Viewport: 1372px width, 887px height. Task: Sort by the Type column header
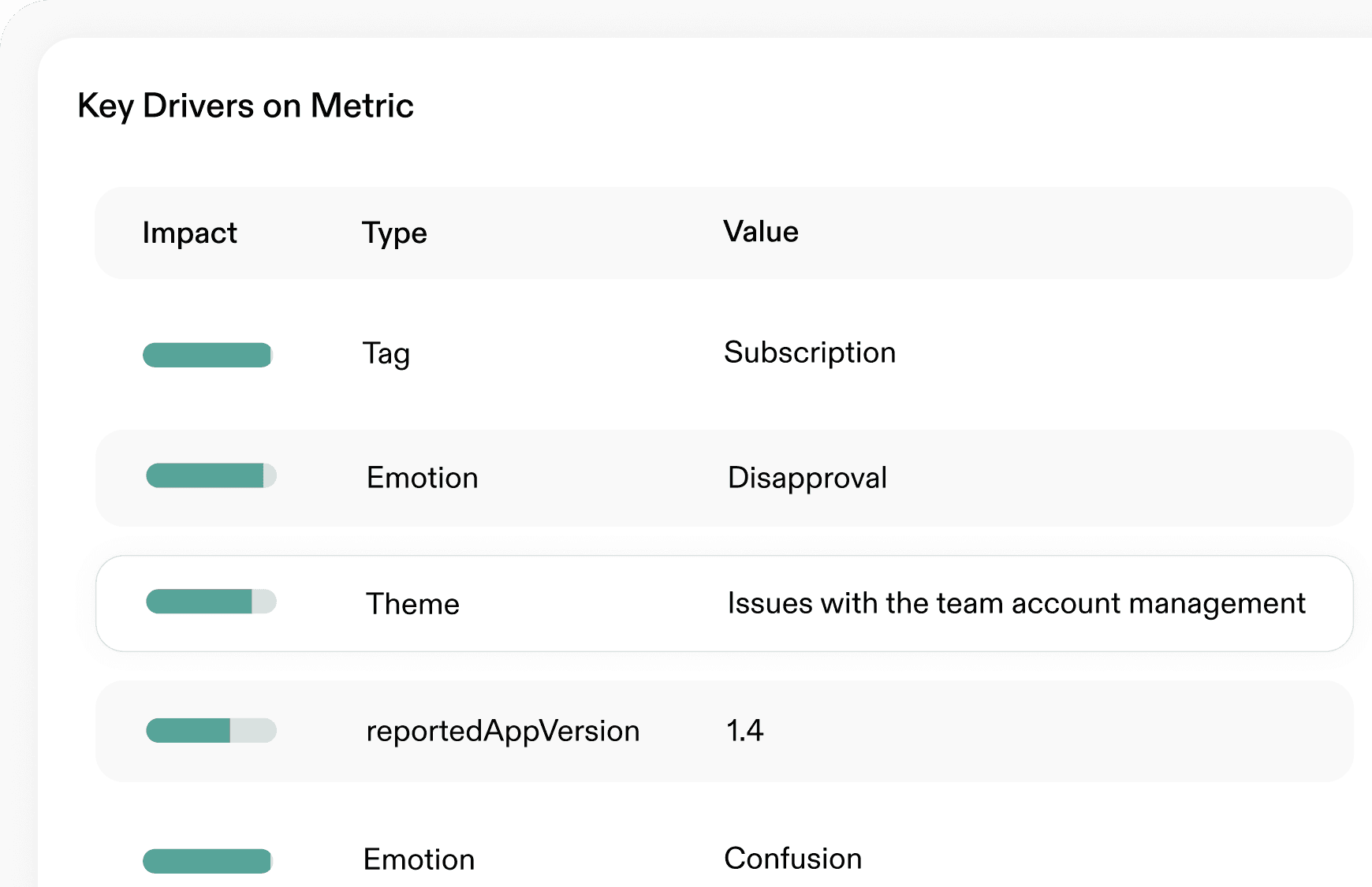(394, 233)
